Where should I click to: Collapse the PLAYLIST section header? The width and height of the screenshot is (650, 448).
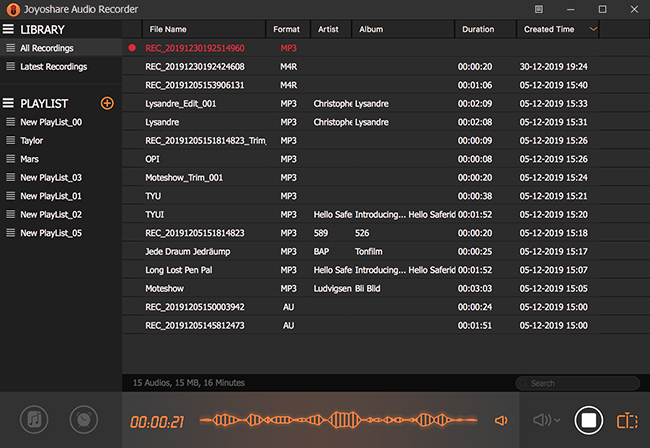pyautogui.click(x=37, y=103)
